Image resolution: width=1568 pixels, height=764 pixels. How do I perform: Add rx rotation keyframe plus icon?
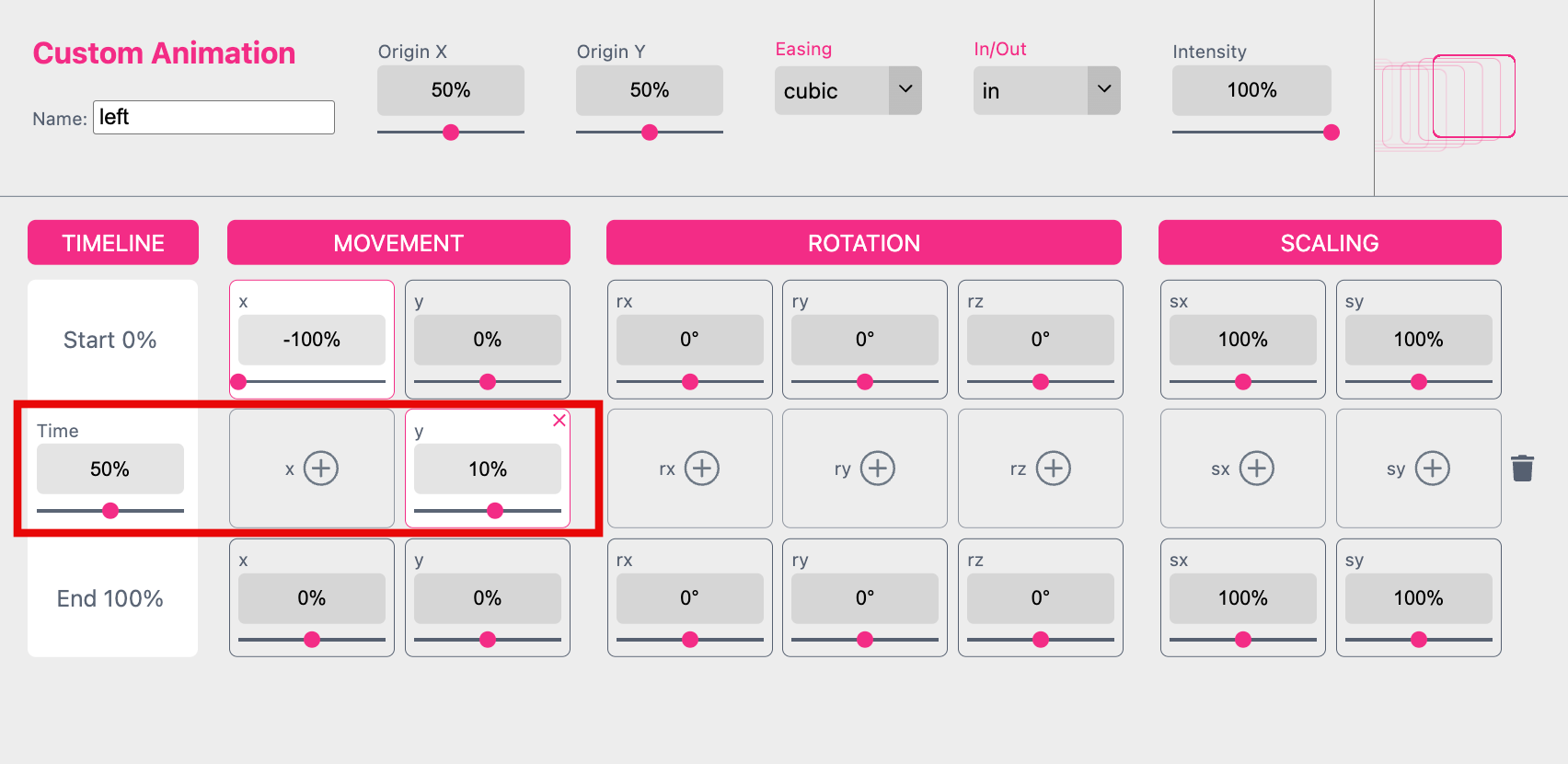pos(701,469)
